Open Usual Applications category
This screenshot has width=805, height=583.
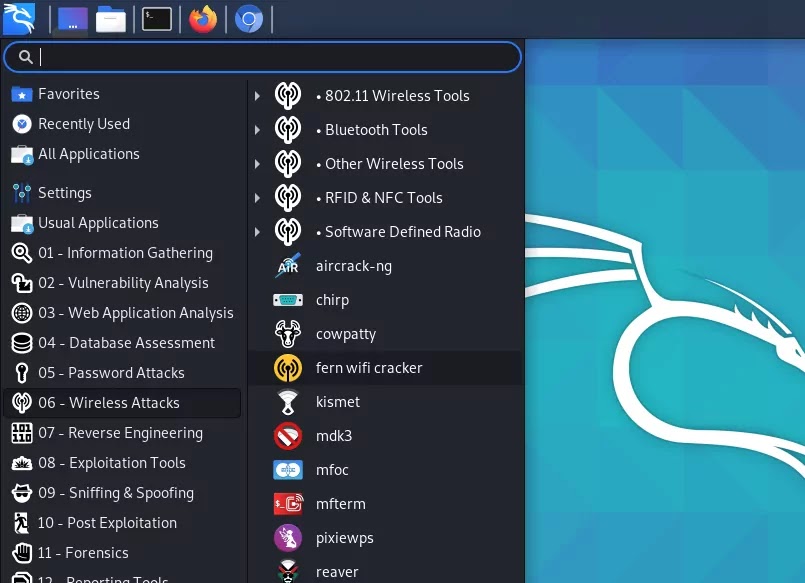point(122,223)
